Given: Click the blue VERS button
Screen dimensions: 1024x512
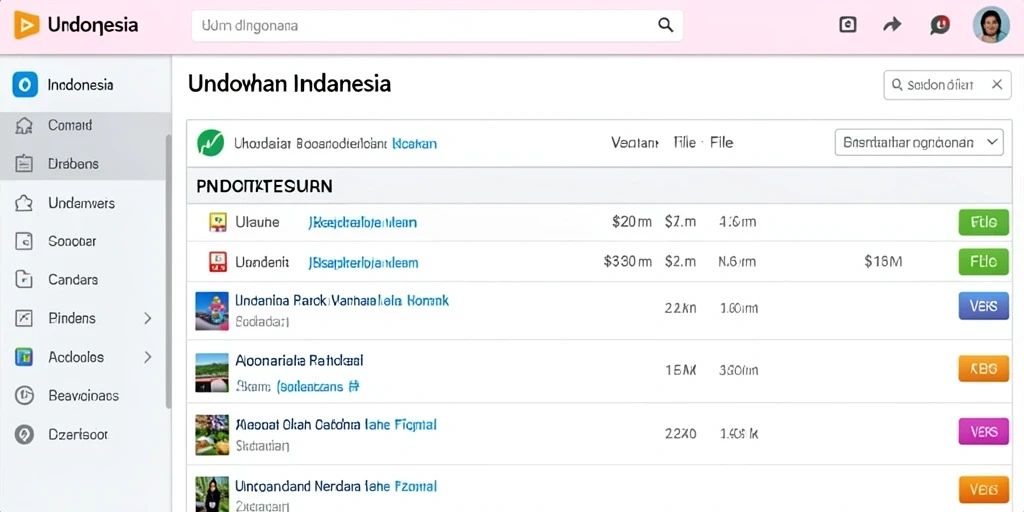Looking at the screenshot, I should [x=984, y=306].
